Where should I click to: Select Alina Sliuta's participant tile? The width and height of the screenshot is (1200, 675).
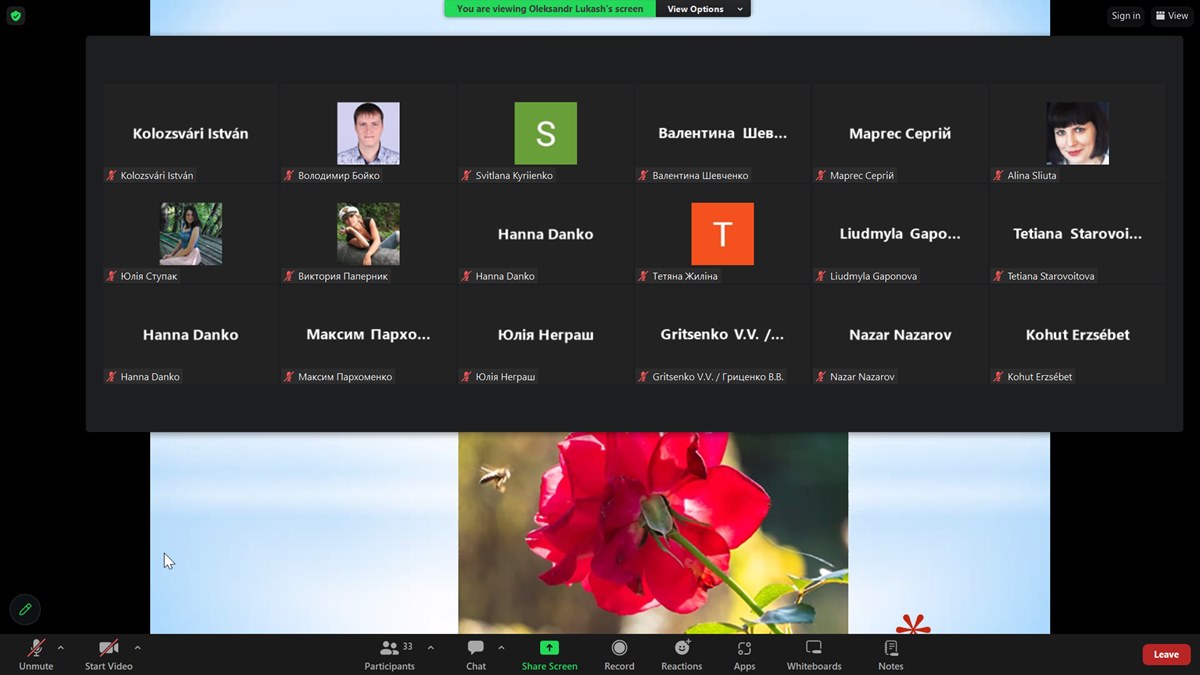[1077, 134]
